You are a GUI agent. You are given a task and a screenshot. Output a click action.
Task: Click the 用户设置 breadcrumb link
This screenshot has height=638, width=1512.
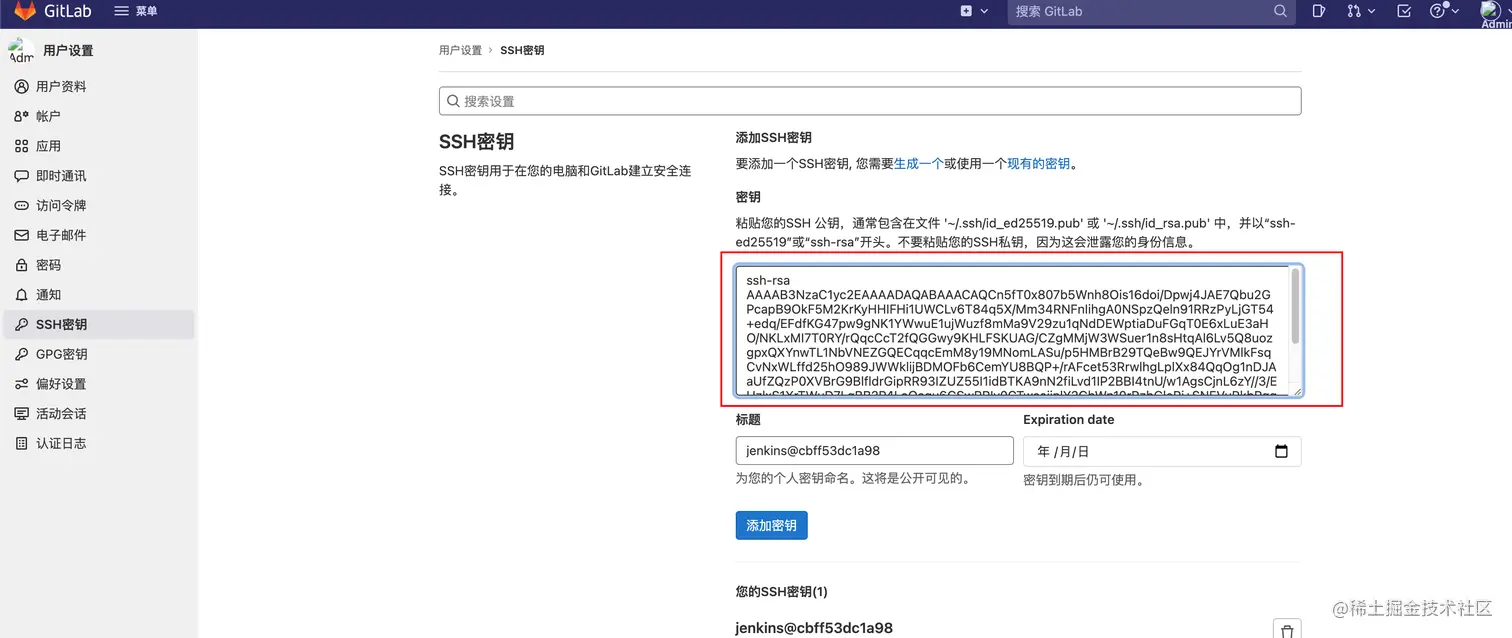(460, 50)
